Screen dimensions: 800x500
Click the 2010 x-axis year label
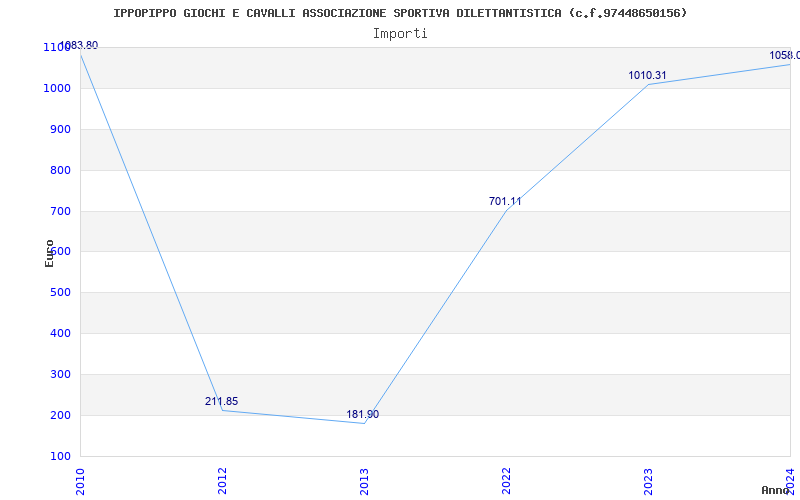(x=80, y=481)
